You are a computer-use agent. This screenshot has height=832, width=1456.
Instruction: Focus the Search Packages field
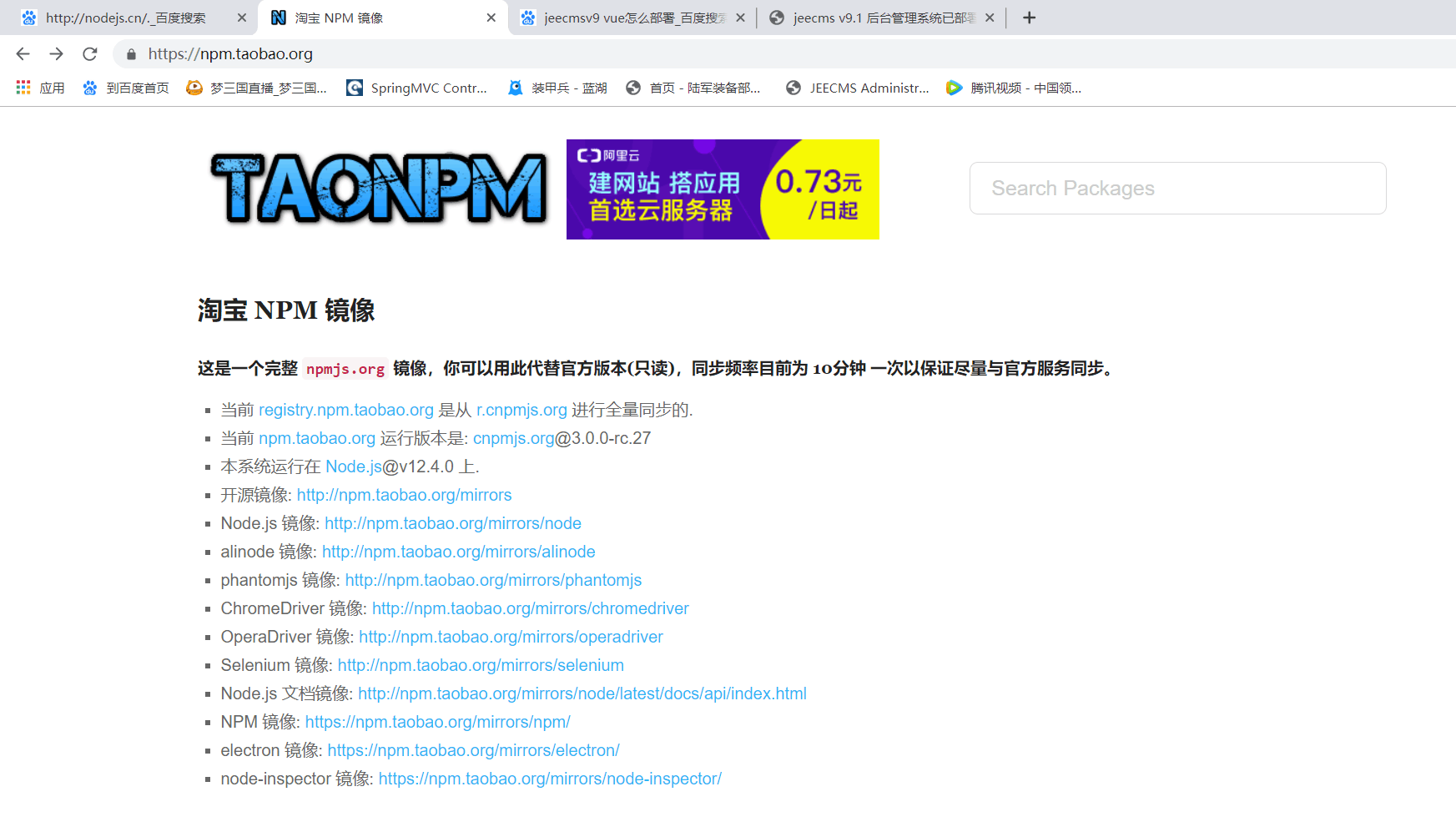pos(1177,188)
